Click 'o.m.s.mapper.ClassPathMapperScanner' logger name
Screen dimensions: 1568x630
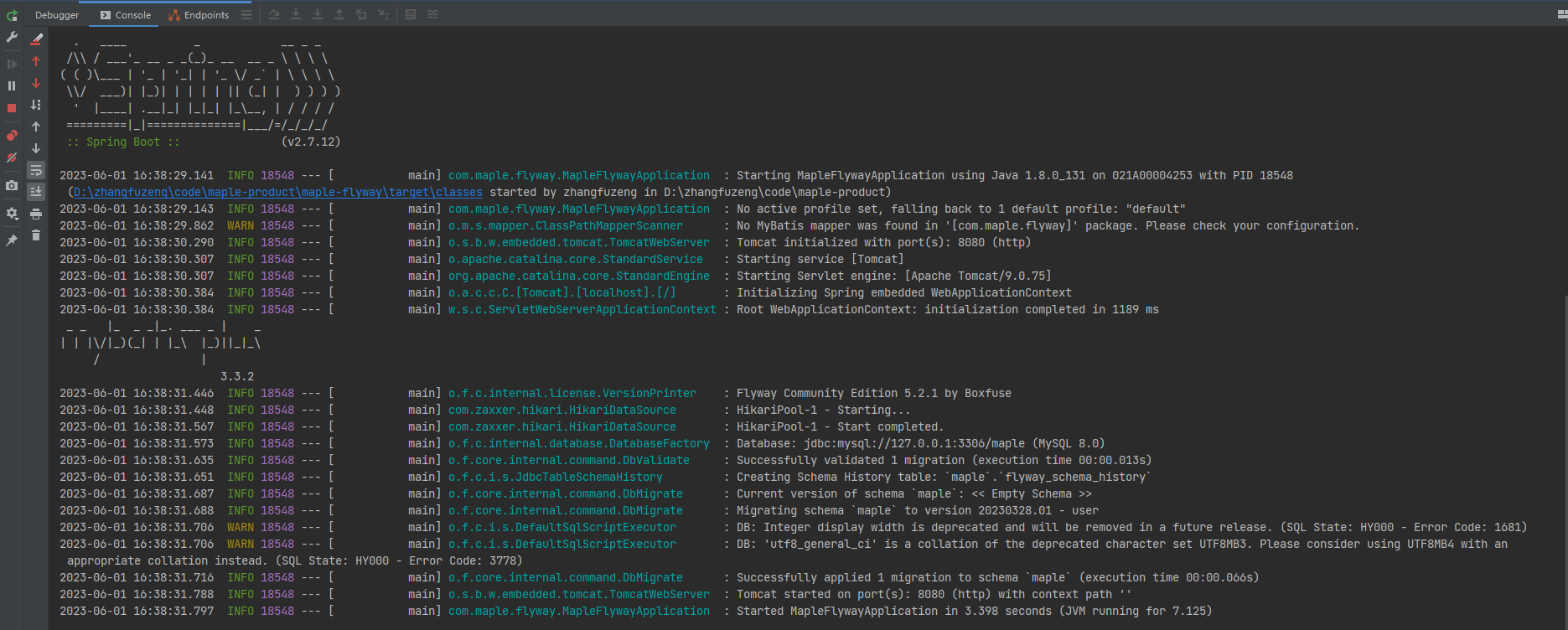coord(566,225)
